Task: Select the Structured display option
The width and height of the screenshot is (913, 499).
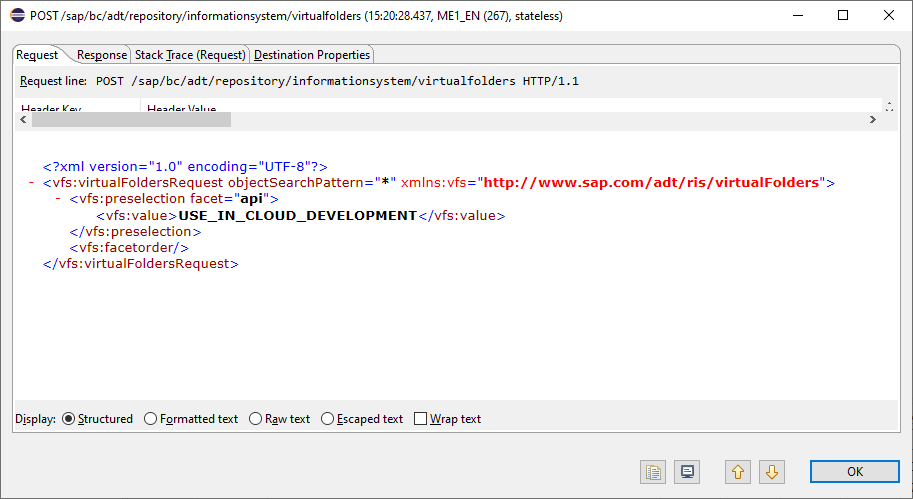Action: (x=97, y=419)
